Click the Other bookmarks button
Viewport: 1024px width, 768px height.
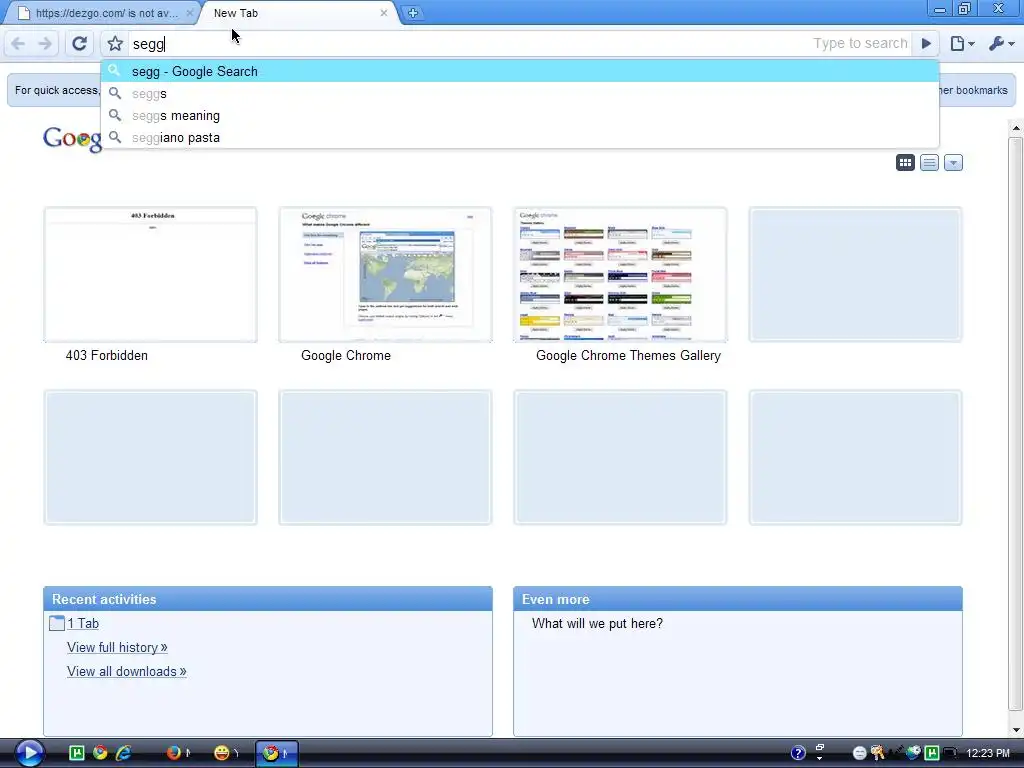click(973, 90)
